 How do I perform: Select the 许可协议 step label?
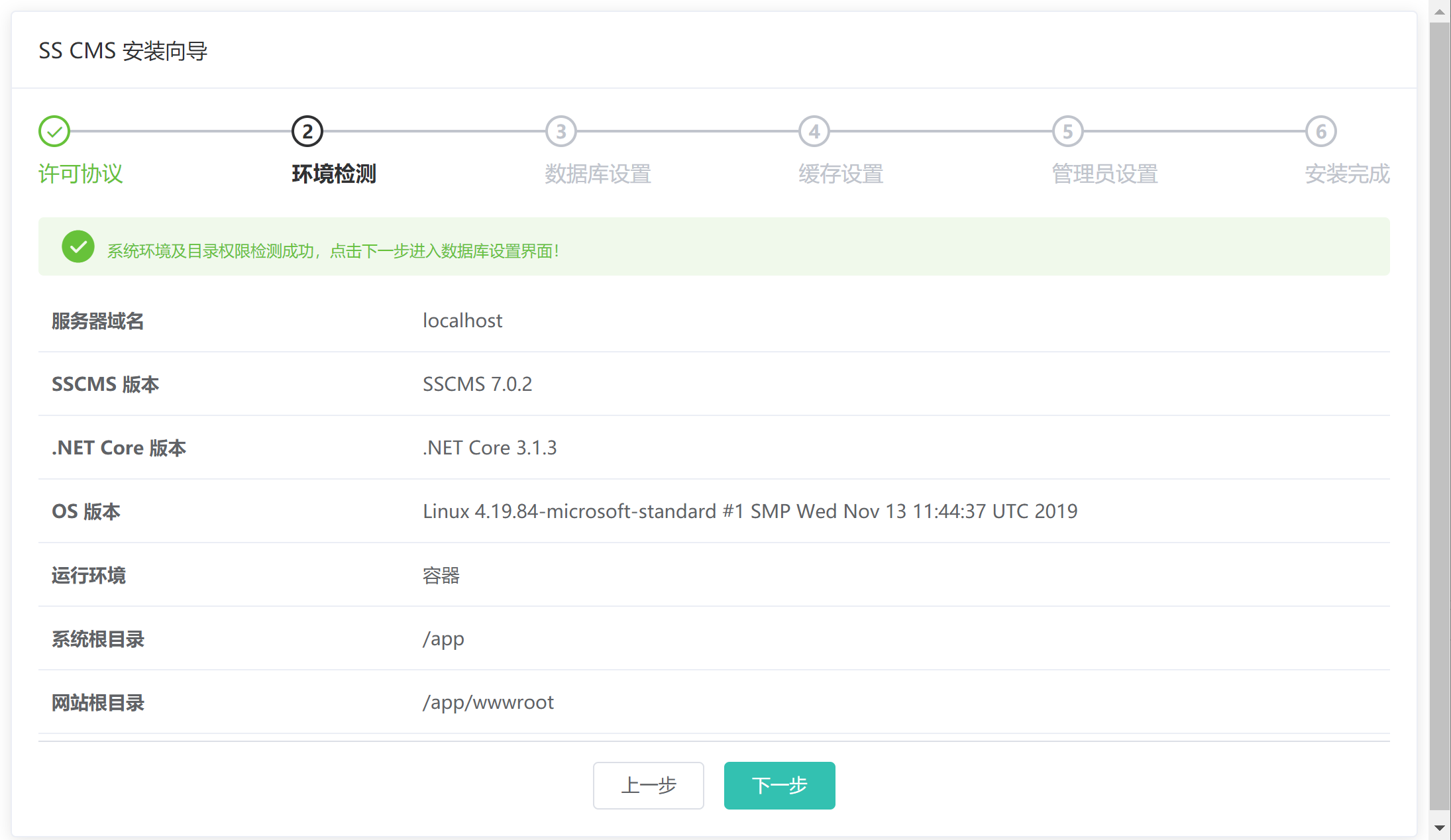[81, 174]
